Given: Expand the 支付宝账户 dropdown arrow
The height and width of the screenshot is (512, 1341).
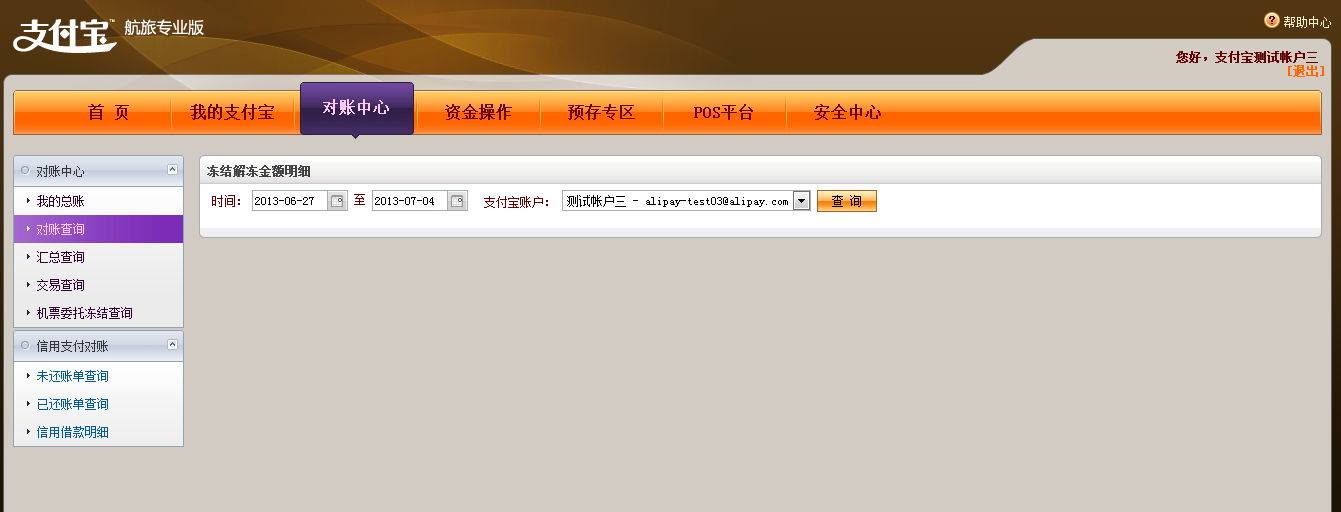Looking at the screenshot, I should coord(801,201).
